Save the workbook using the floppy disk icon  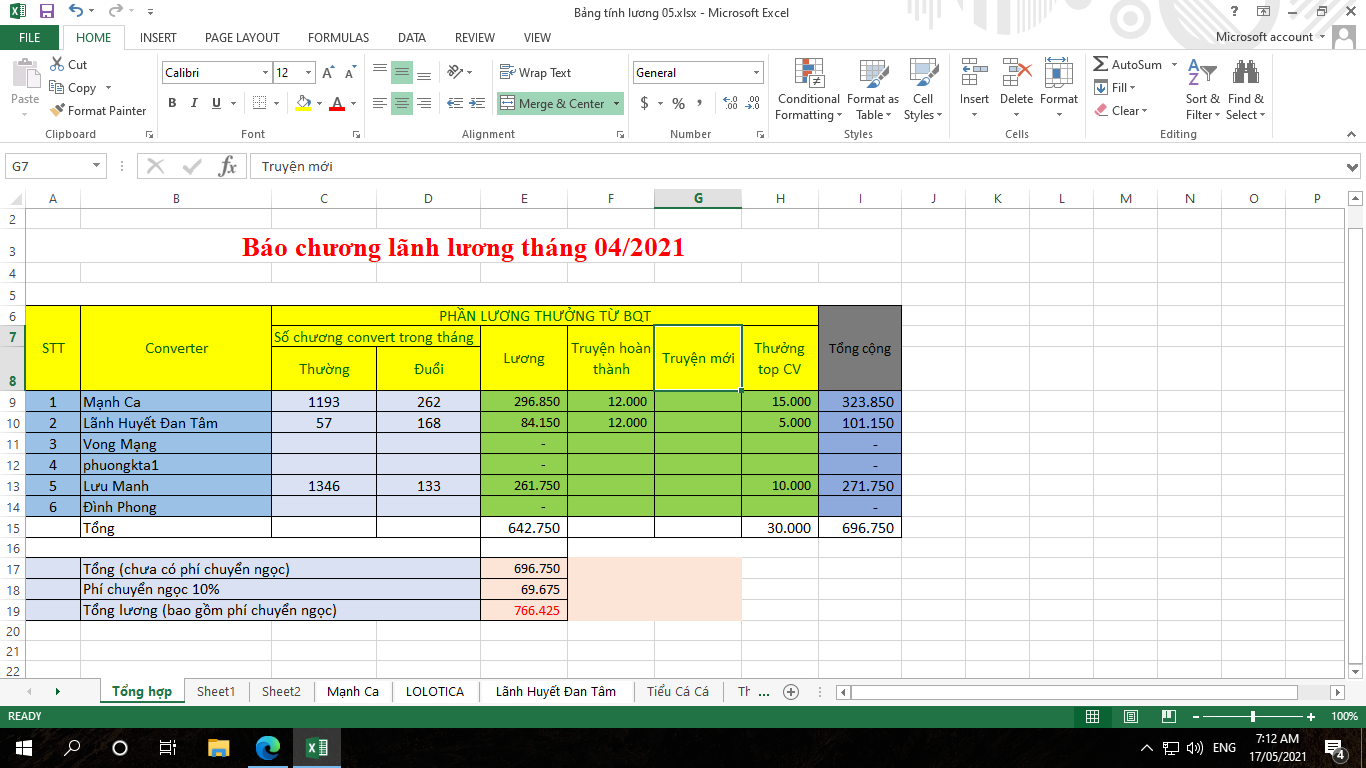coord(47,12)
